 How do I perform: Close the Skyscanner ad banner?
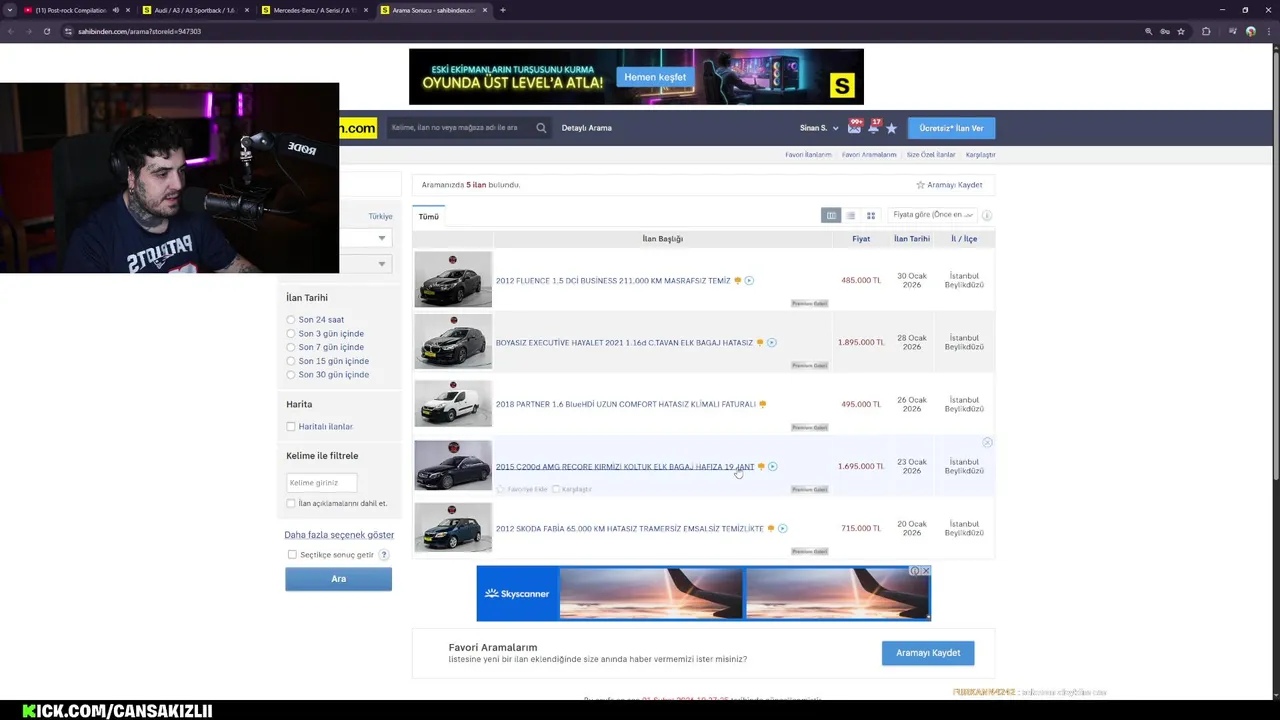coord(926,571)
